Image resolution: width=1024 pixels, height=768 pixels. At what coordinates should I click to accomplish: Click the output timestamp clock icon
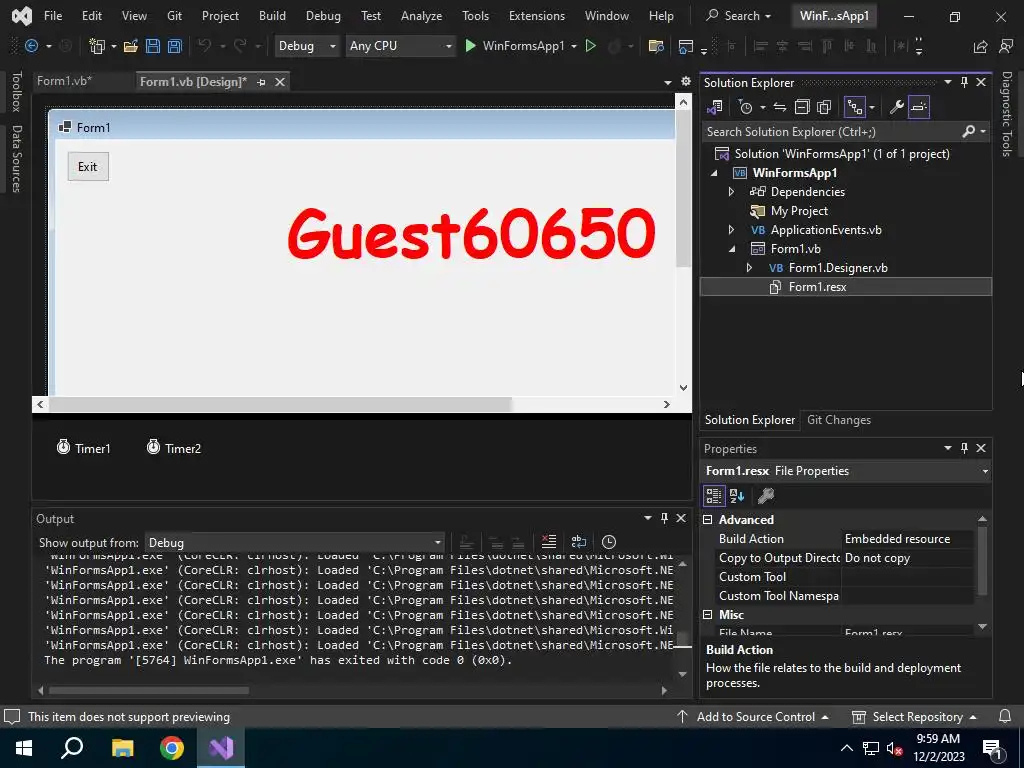pos(609,542)
